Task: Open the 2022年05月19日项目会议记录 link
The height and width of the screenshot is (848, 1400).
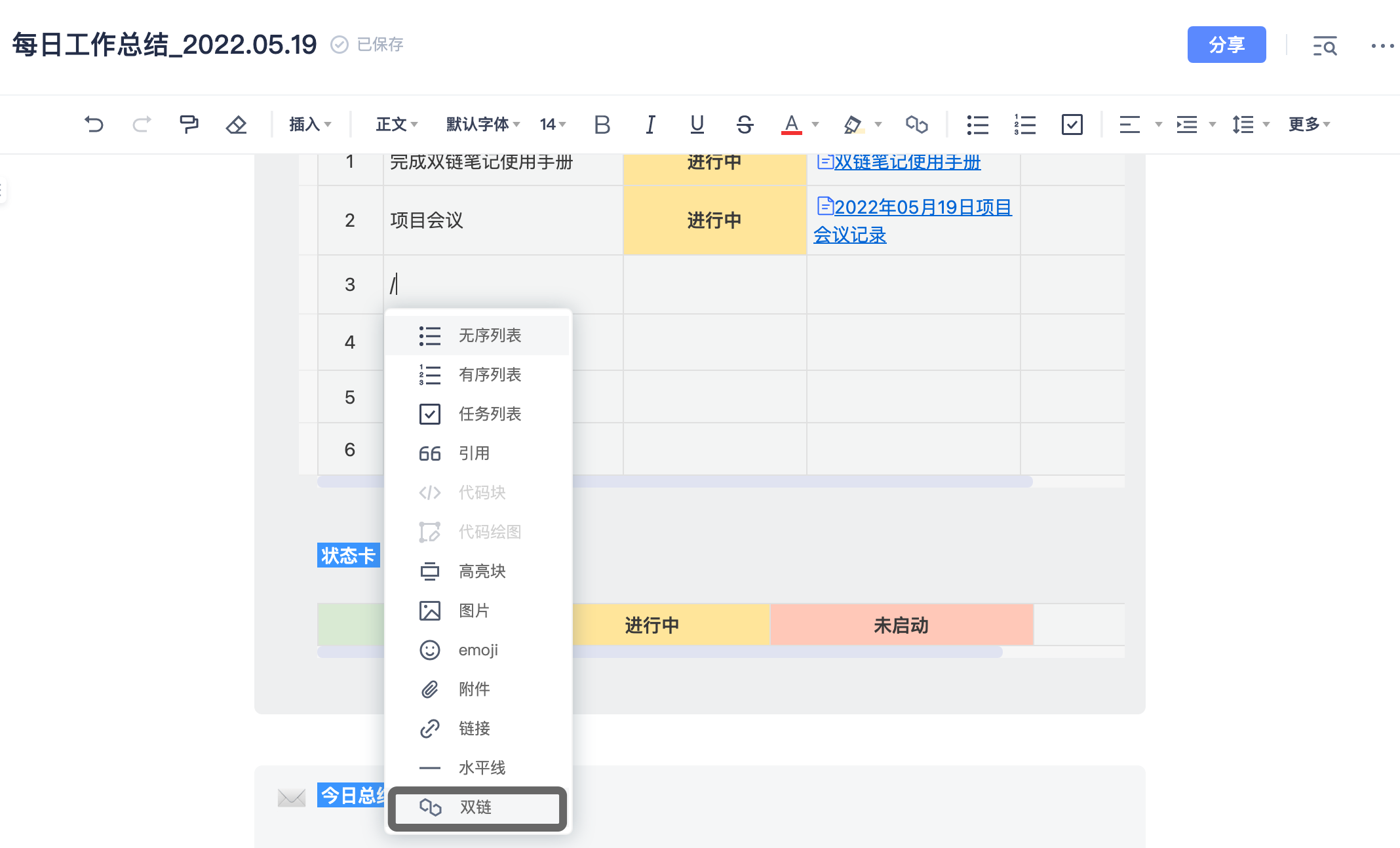Action: 913,220
